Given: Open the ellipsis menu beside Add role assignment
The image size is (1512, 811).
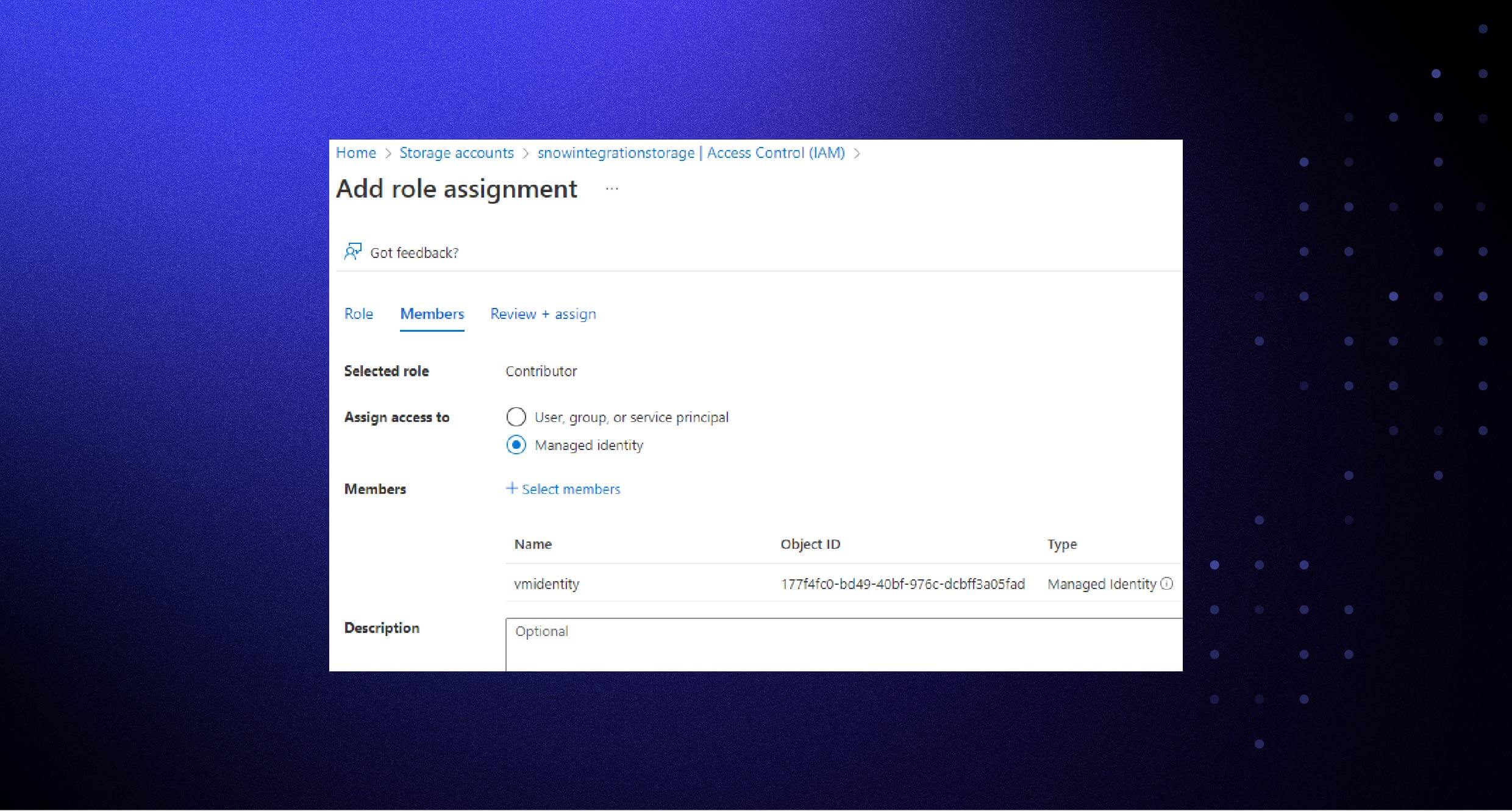Looking at the screenshot, I should [612, 188].
